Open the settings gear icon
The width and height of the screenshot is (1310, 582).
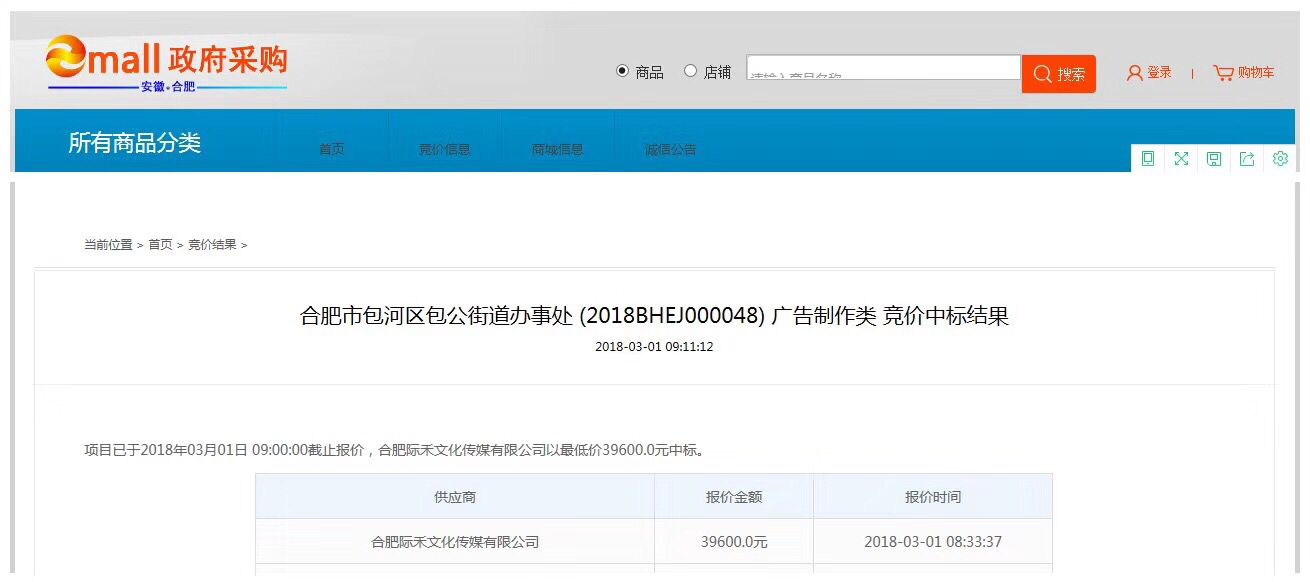point(1280,159)
